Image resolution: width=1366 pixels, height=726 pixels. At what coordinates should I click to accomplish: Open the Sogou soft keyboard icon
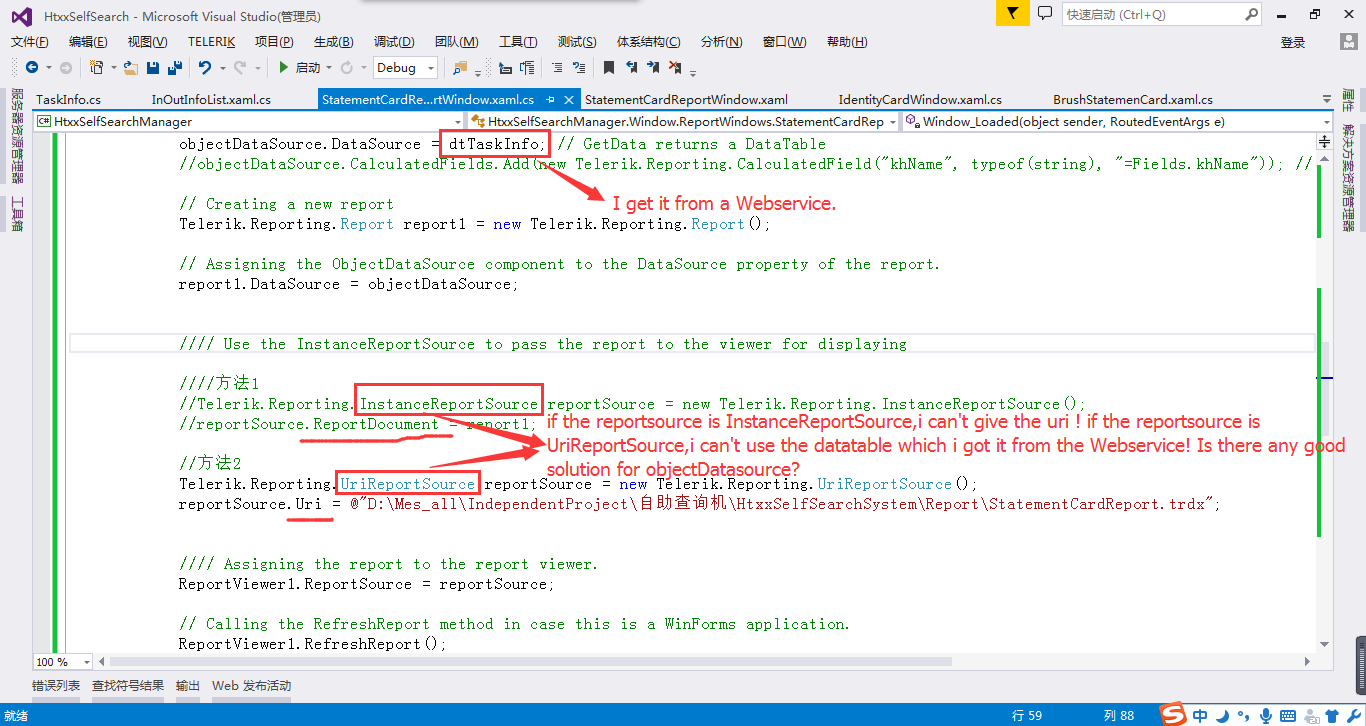(1287, 715)
